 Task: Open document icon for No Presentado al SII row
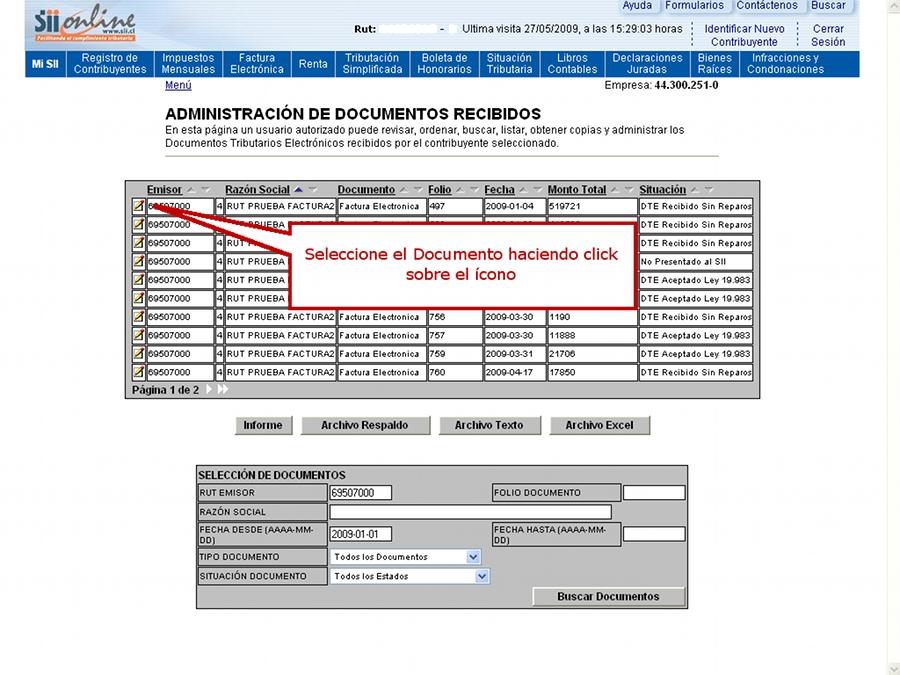(138, 261)
